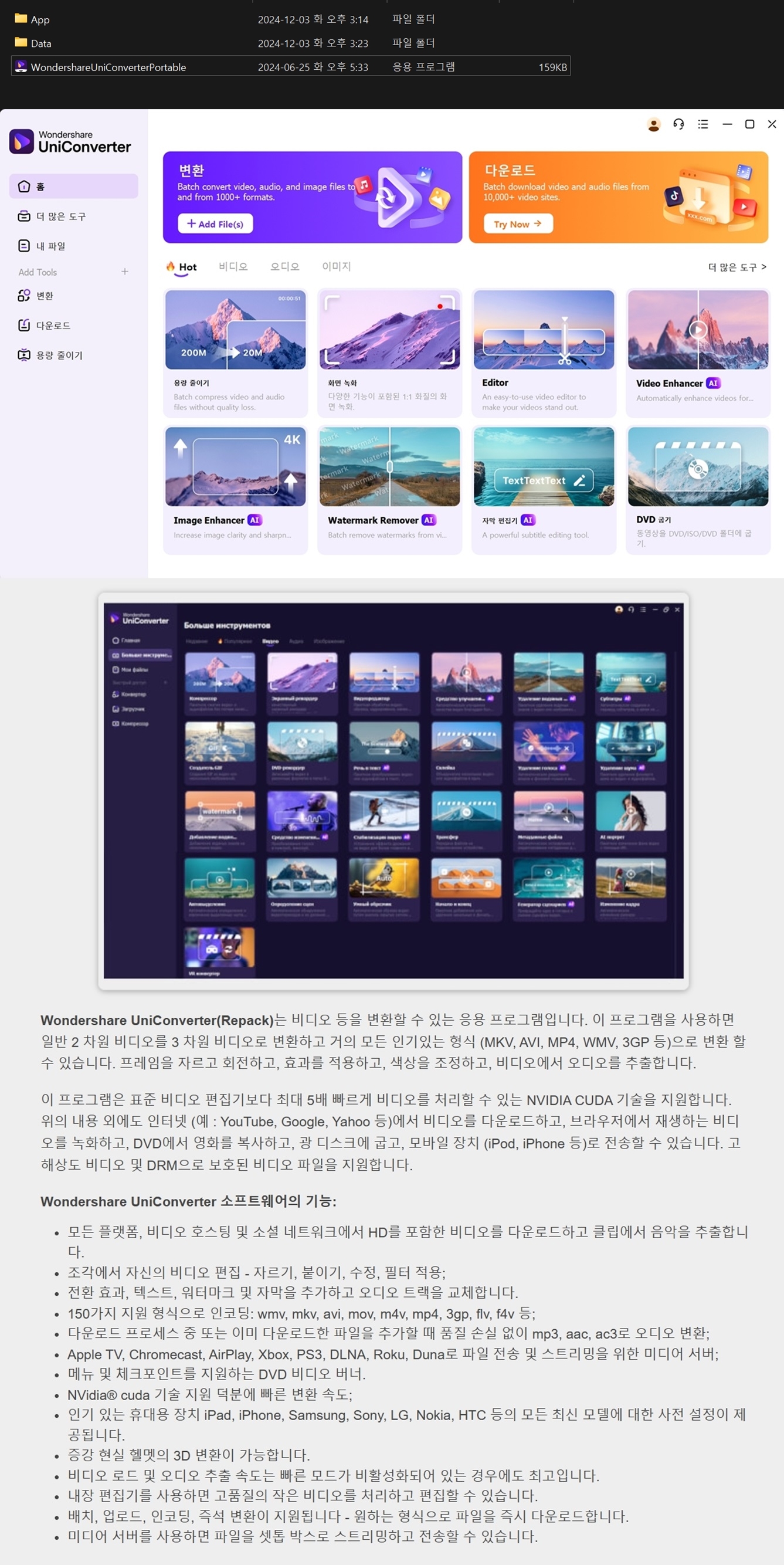Screen dimensions: 784x1565
Task: Select the Data folder row
Action: [x=290, y=43]
